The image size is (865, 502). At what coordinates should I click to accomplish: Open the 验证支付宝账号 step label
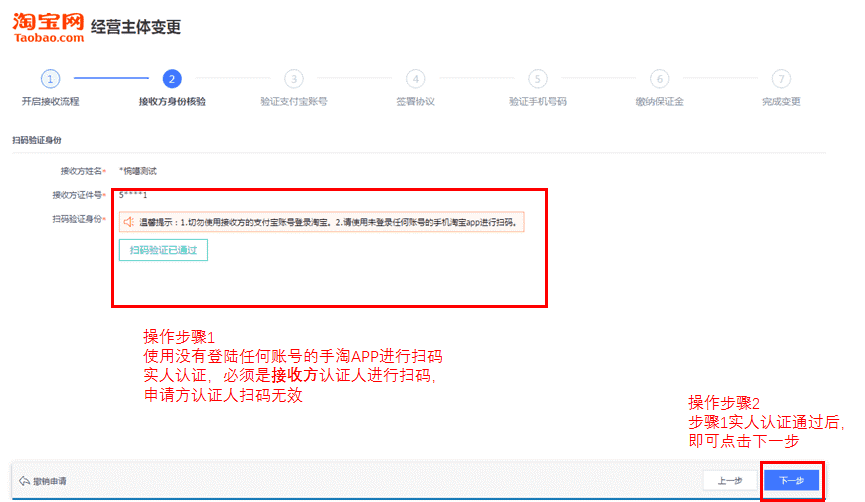[293, 102]
